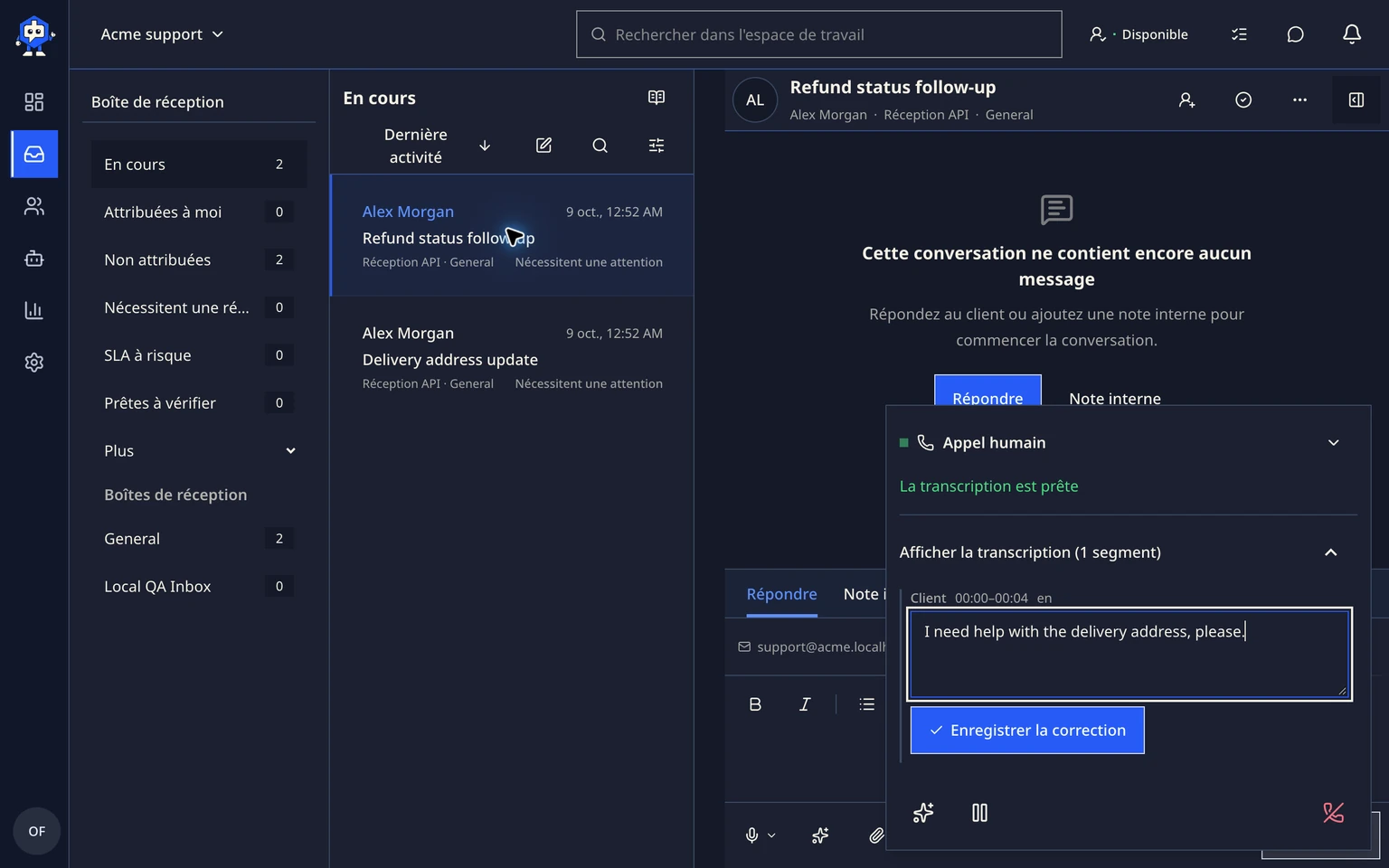Click the Note interne button

[1115, 399]
